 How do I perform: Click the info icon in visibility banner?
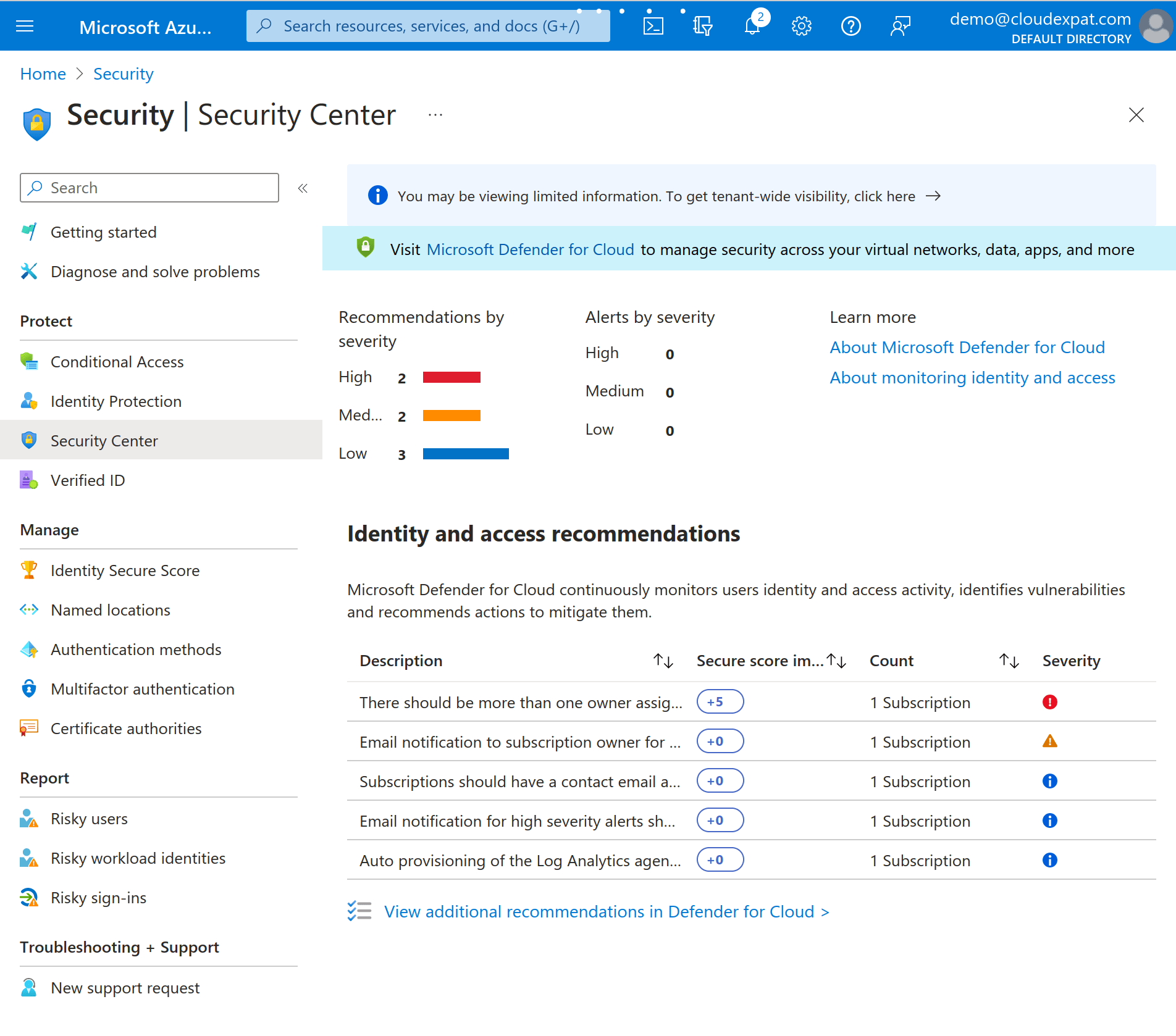click(378, 196)
